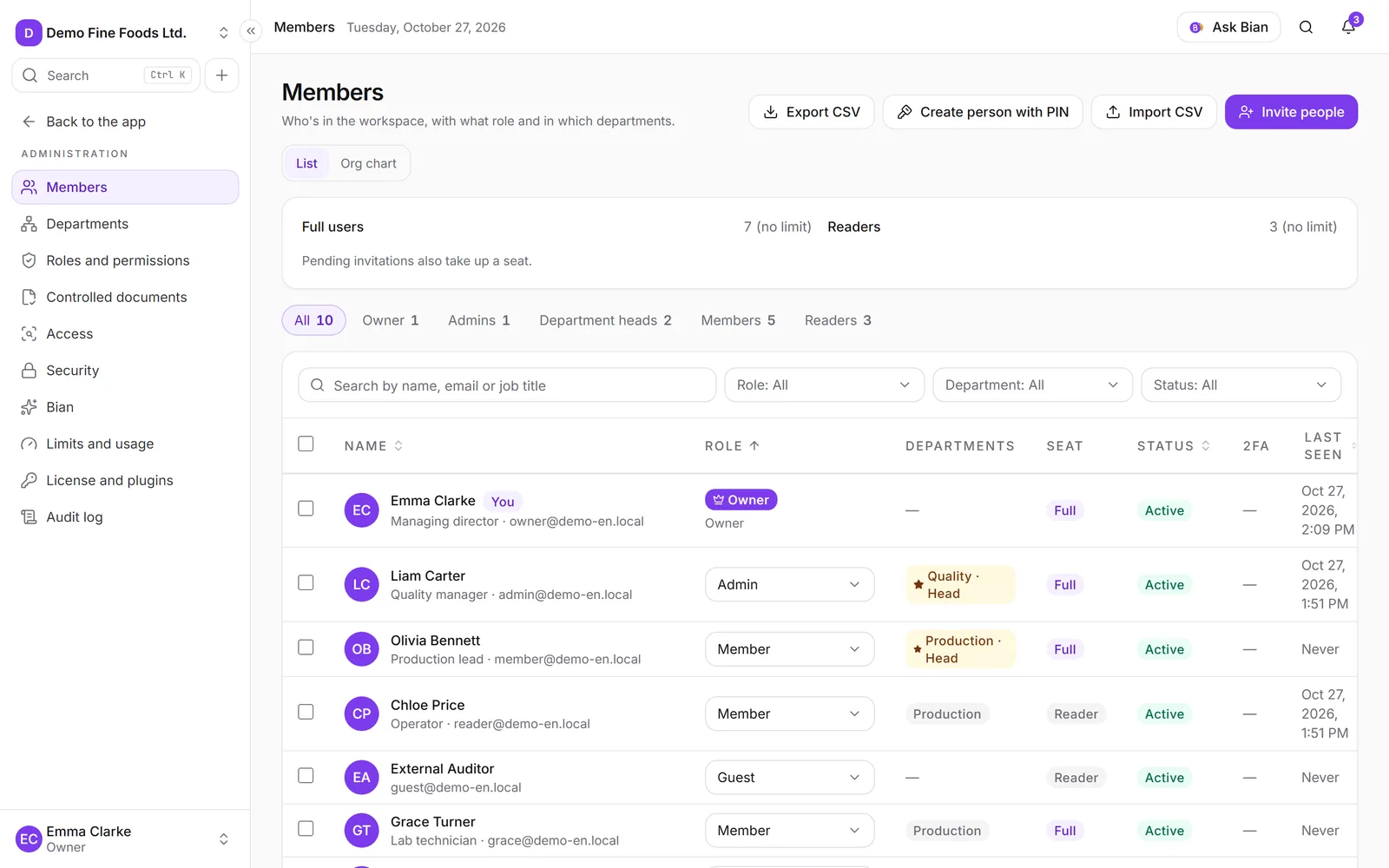1389x868 pixels.
Task: Click the Invite people button
Action: click(1291, 112)
